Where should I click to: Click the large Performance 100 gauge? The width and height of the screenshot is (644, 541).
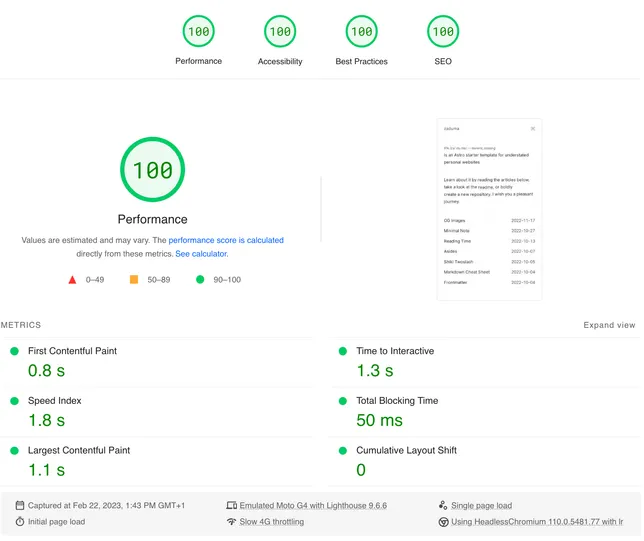click(x=153, y=170)
